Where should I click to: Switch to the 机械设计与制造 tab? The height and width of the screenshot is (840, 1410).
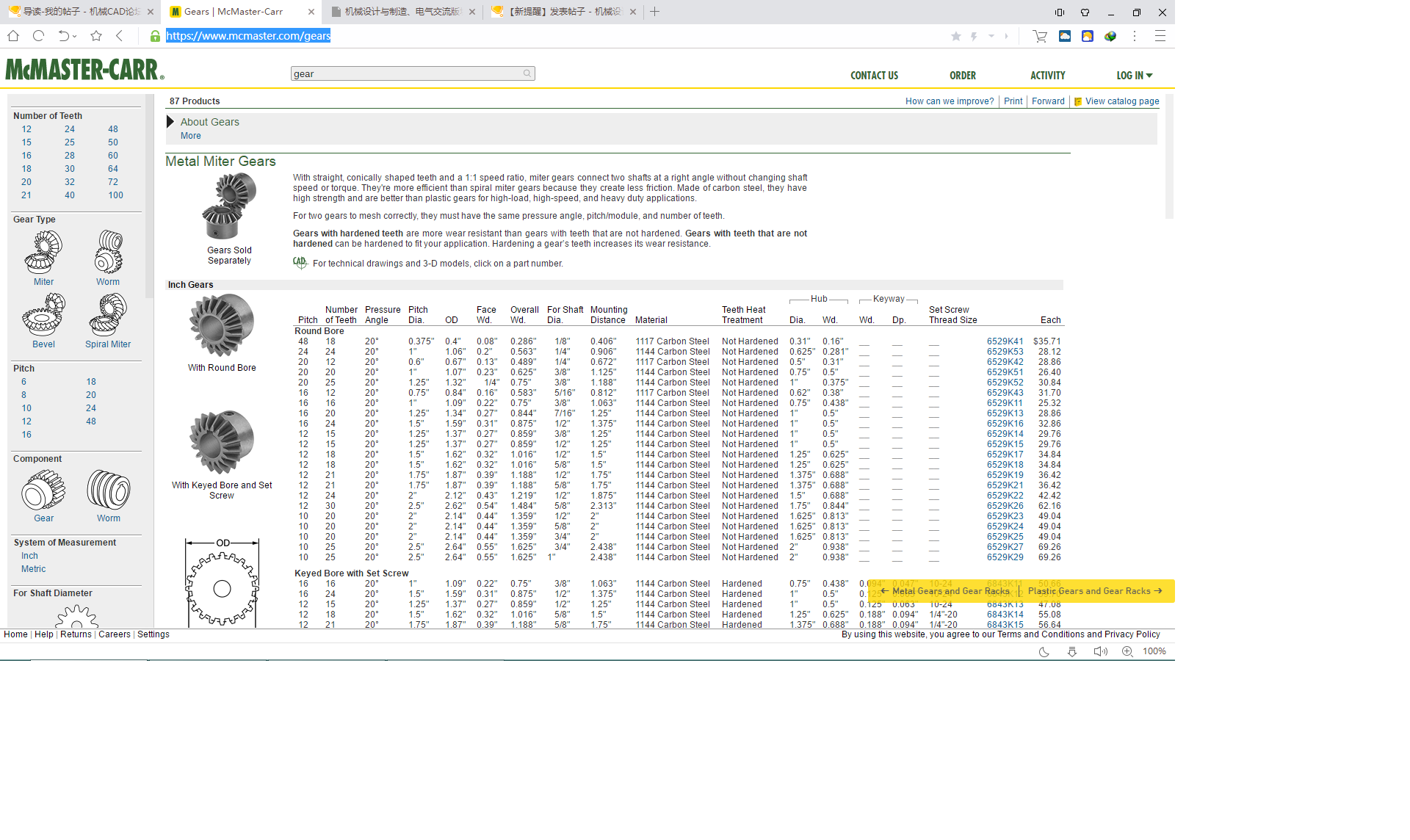point(403,12)
